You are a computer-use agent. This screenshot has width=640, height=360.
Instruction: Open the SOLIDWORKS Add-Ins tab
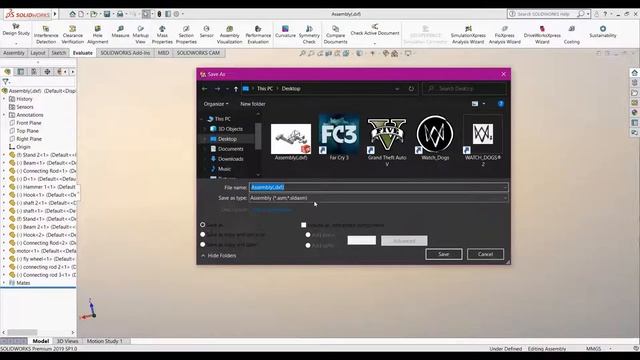[x=125, y=53]
